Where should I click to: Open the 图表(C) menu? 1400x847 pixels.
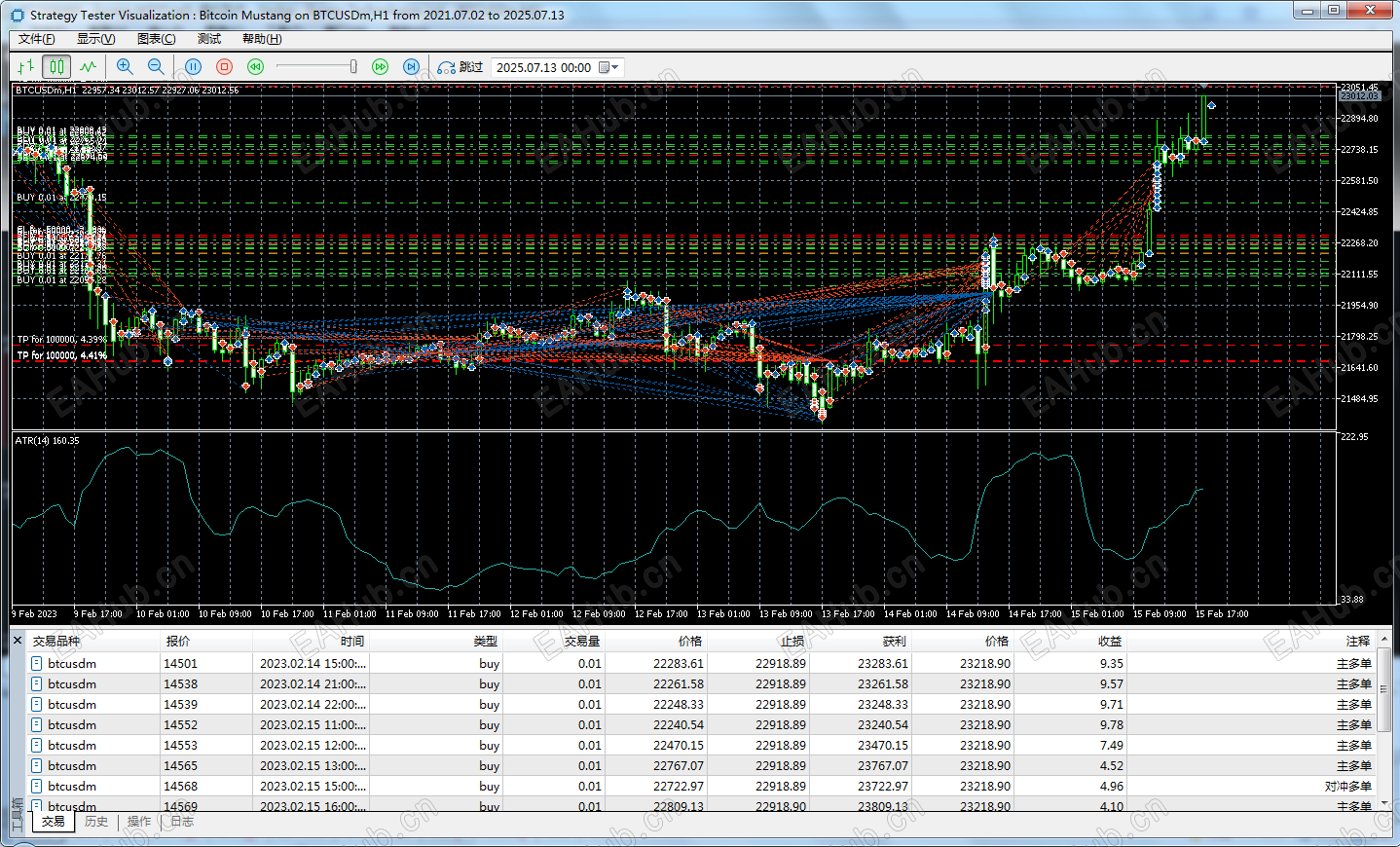click(156, 39)
